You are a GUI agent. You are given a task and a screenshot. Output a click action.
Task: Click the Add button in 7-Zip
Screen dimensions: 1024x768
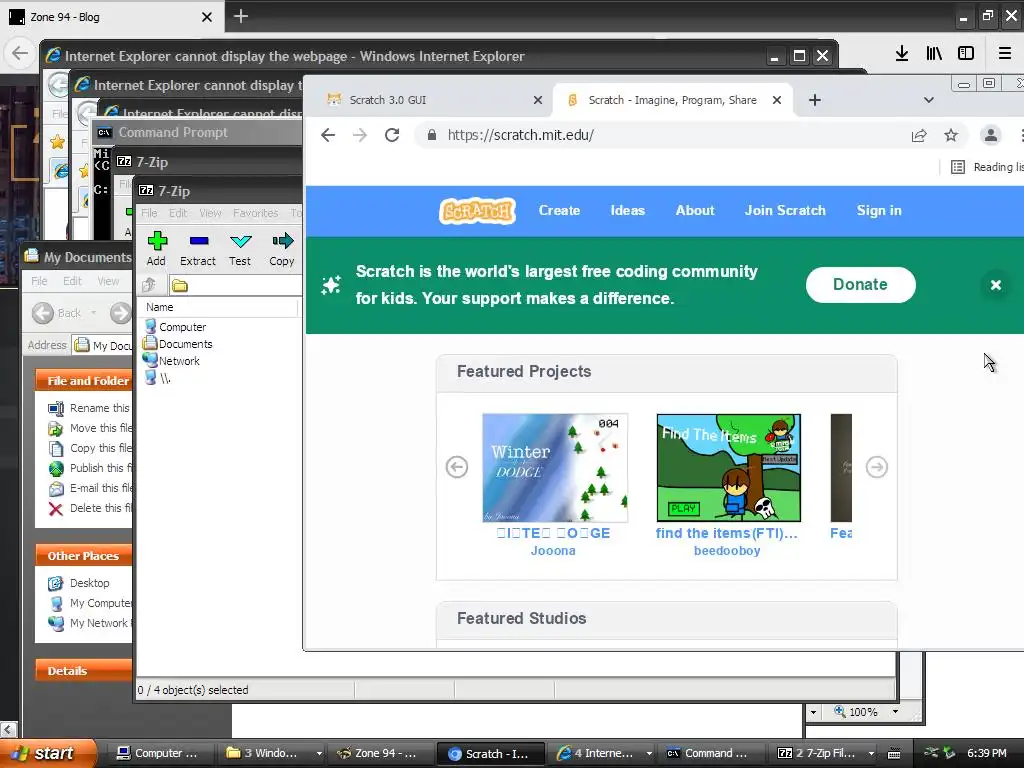click(x=156, y=249)
